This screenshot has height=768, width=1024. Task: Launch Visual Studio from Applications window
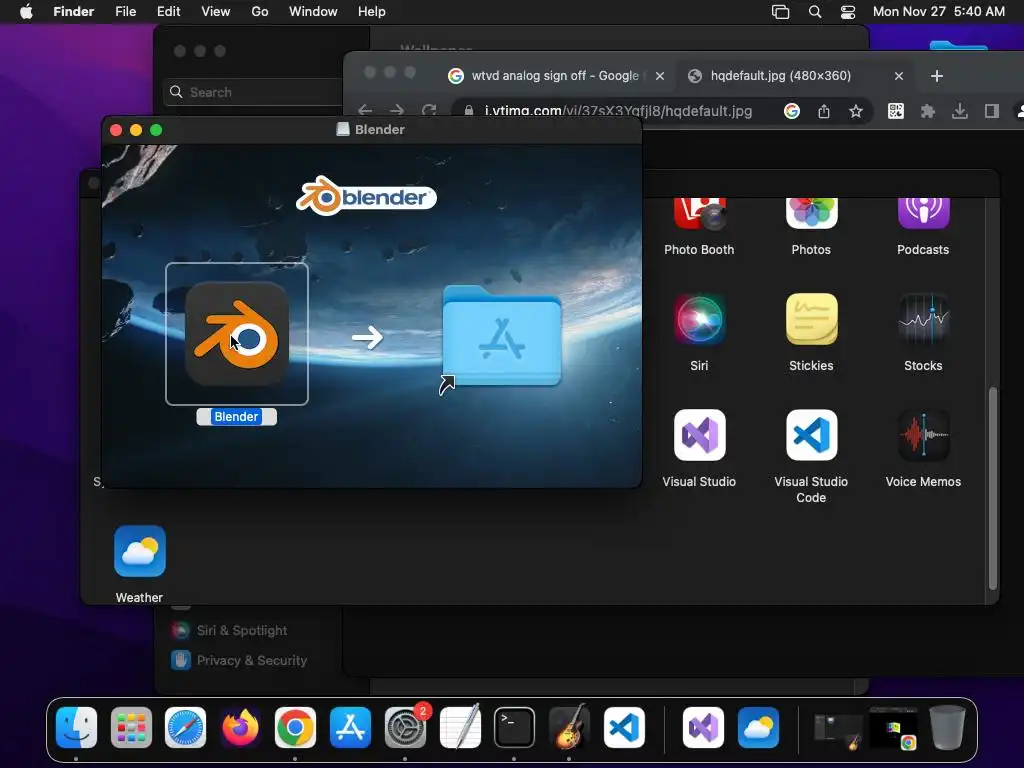[699, 435]
